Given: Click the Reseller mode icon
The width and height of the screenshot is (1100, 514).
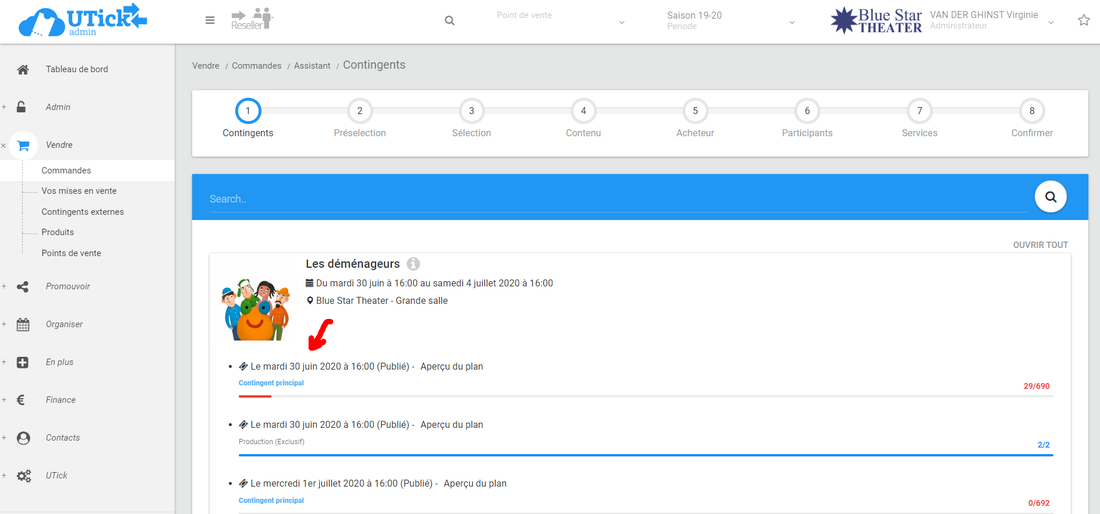Looking at the screenshot, I should (251, 19).
